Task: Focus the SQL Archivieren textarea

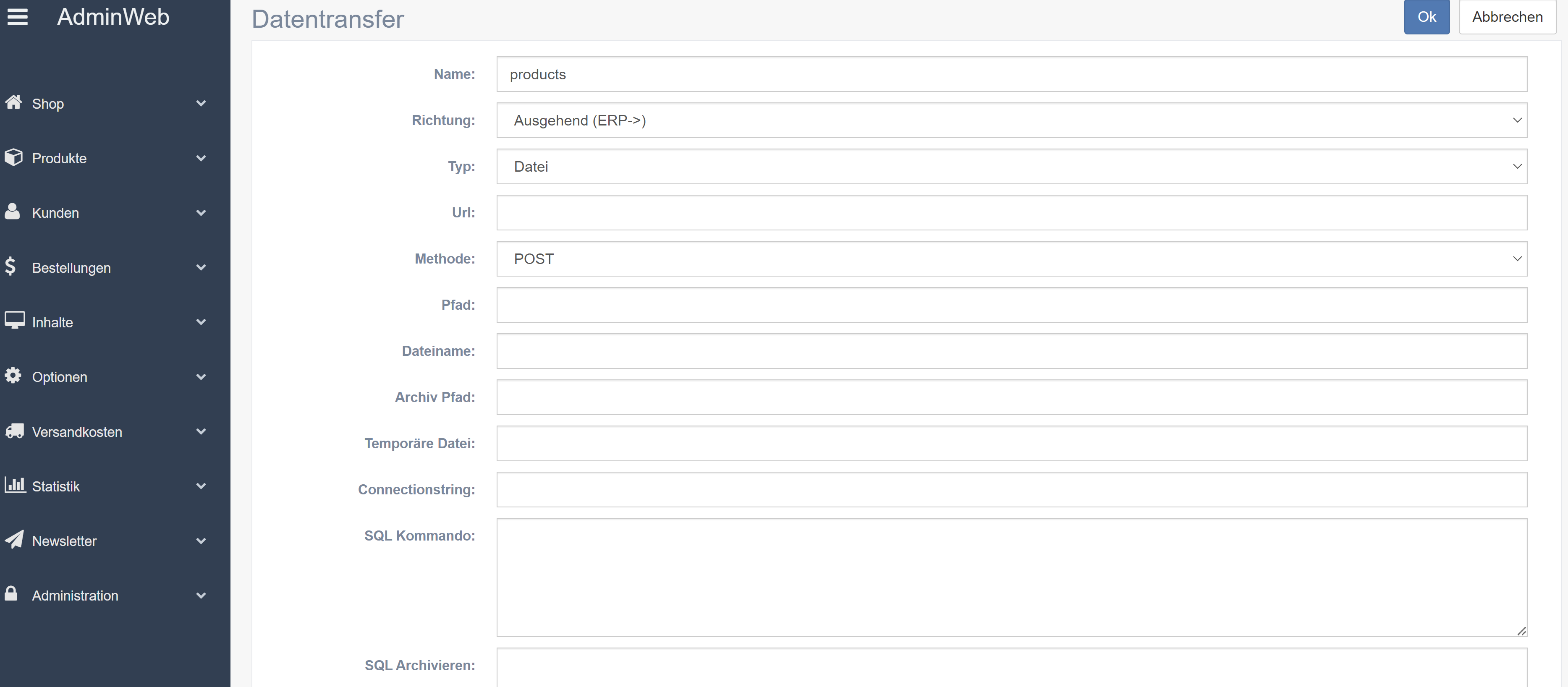Action: click(1012, 668)
